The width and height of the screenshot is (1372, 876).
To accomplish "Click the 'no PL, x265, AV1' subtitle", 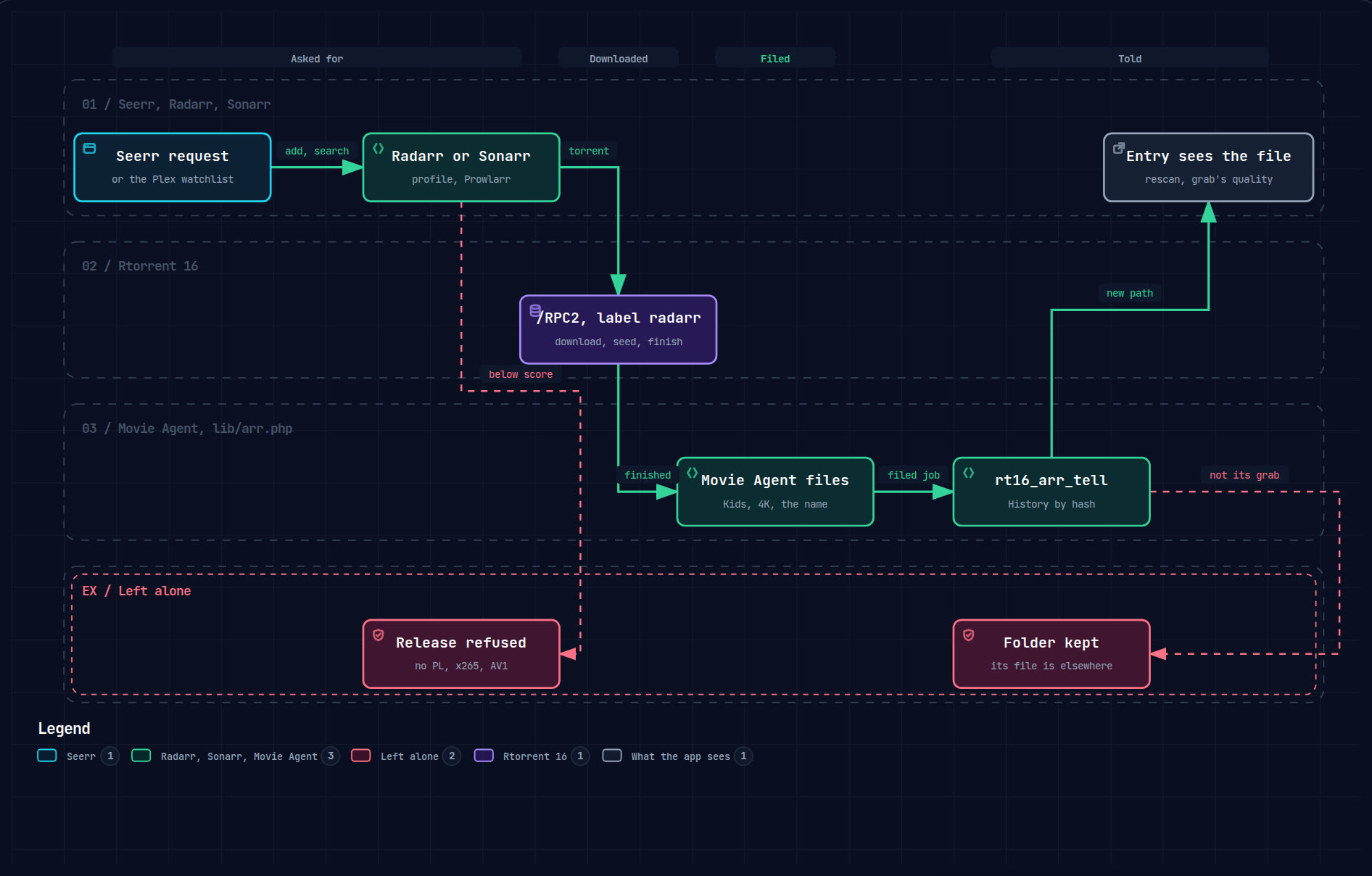I will 461,666.
